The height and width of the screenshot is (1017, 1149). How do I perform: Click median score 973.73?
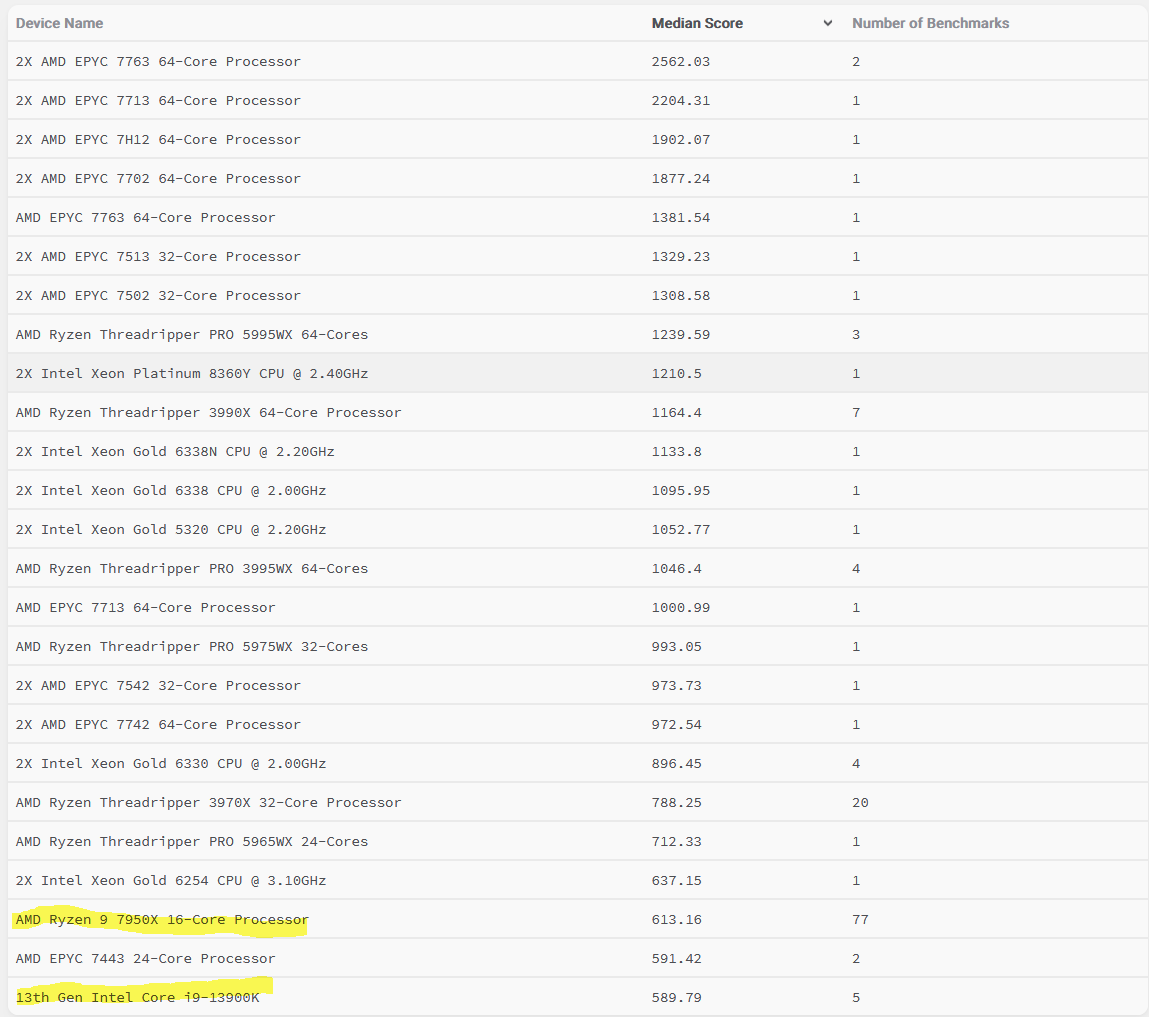click(x=676, y=686)
